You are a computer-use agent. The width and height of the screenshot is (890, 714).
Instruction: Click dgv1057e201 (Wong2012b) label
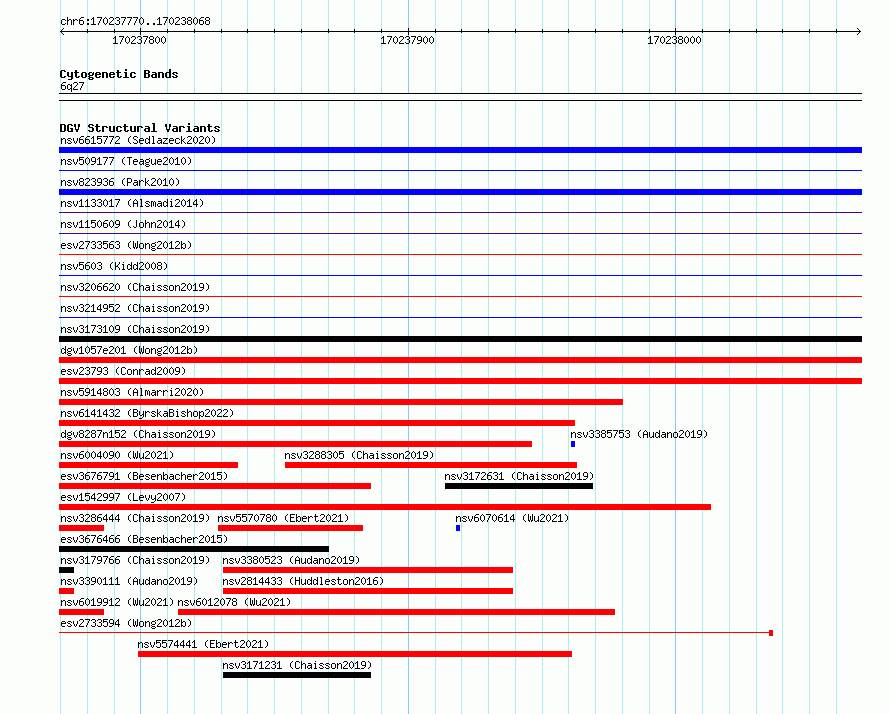pyautogui.click(x=129, y=350)
